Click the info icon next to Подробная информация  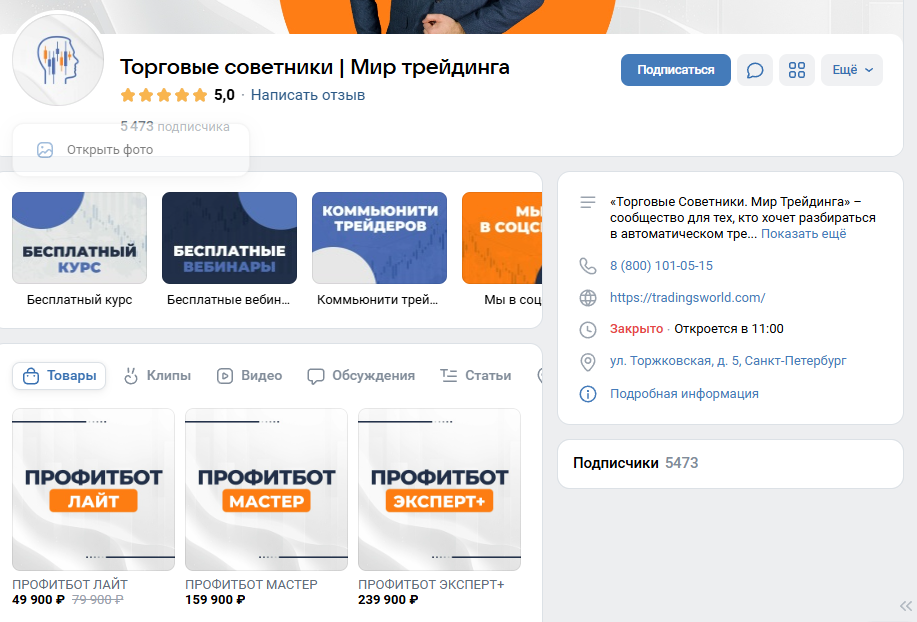(x=588, y=393)
